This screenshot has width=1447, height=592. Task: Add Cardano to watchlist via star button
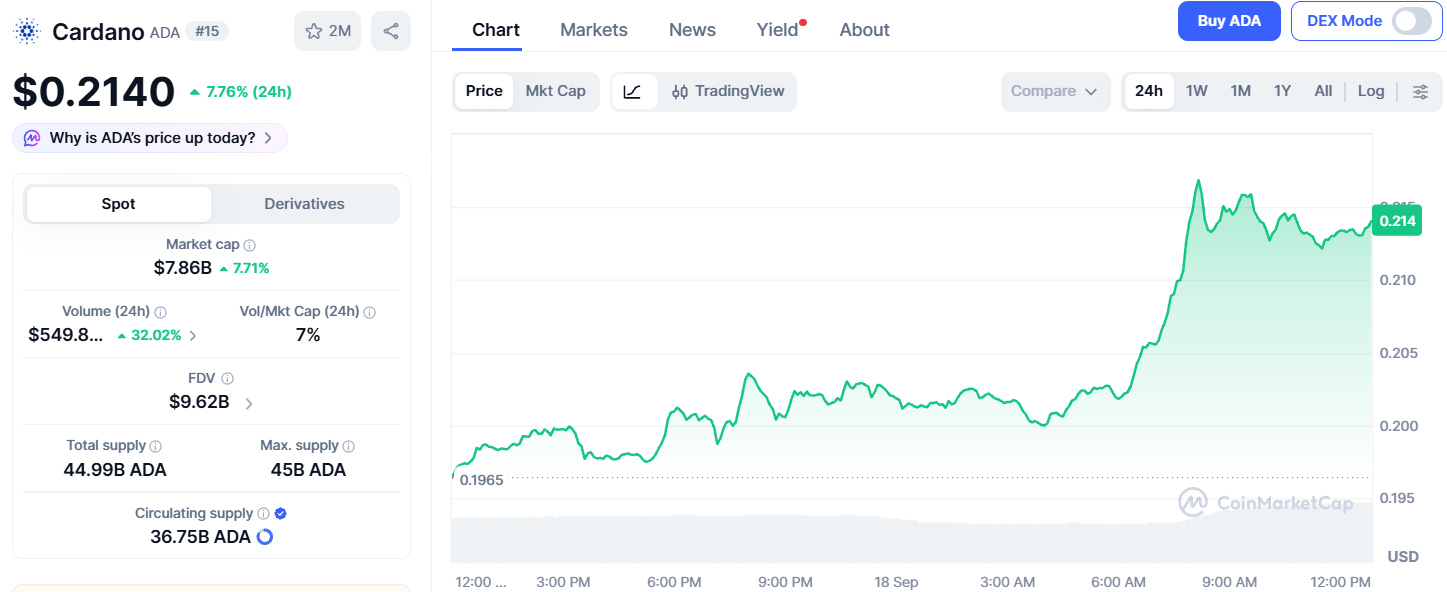[x=328, y=31]
